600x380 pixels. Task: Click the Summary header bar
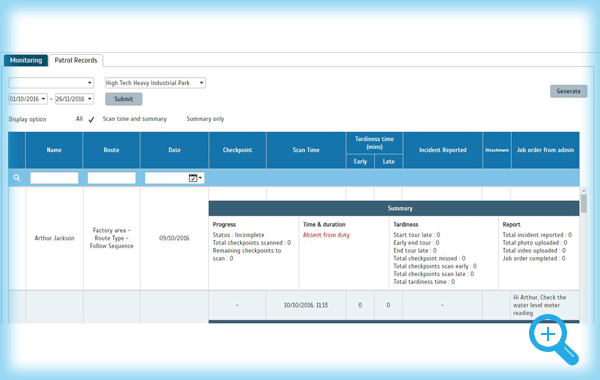point(394,209)
